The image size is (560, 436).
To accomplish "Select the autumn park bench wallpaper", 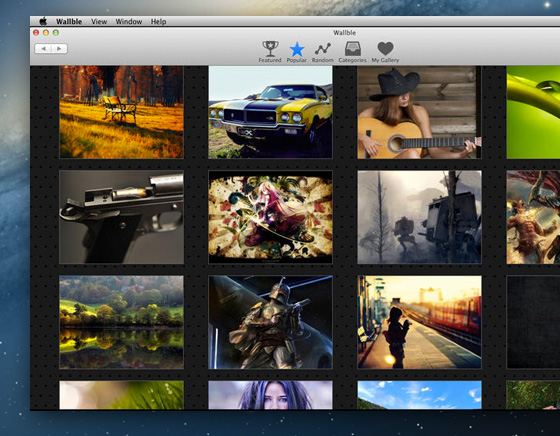I will point(121,112).
